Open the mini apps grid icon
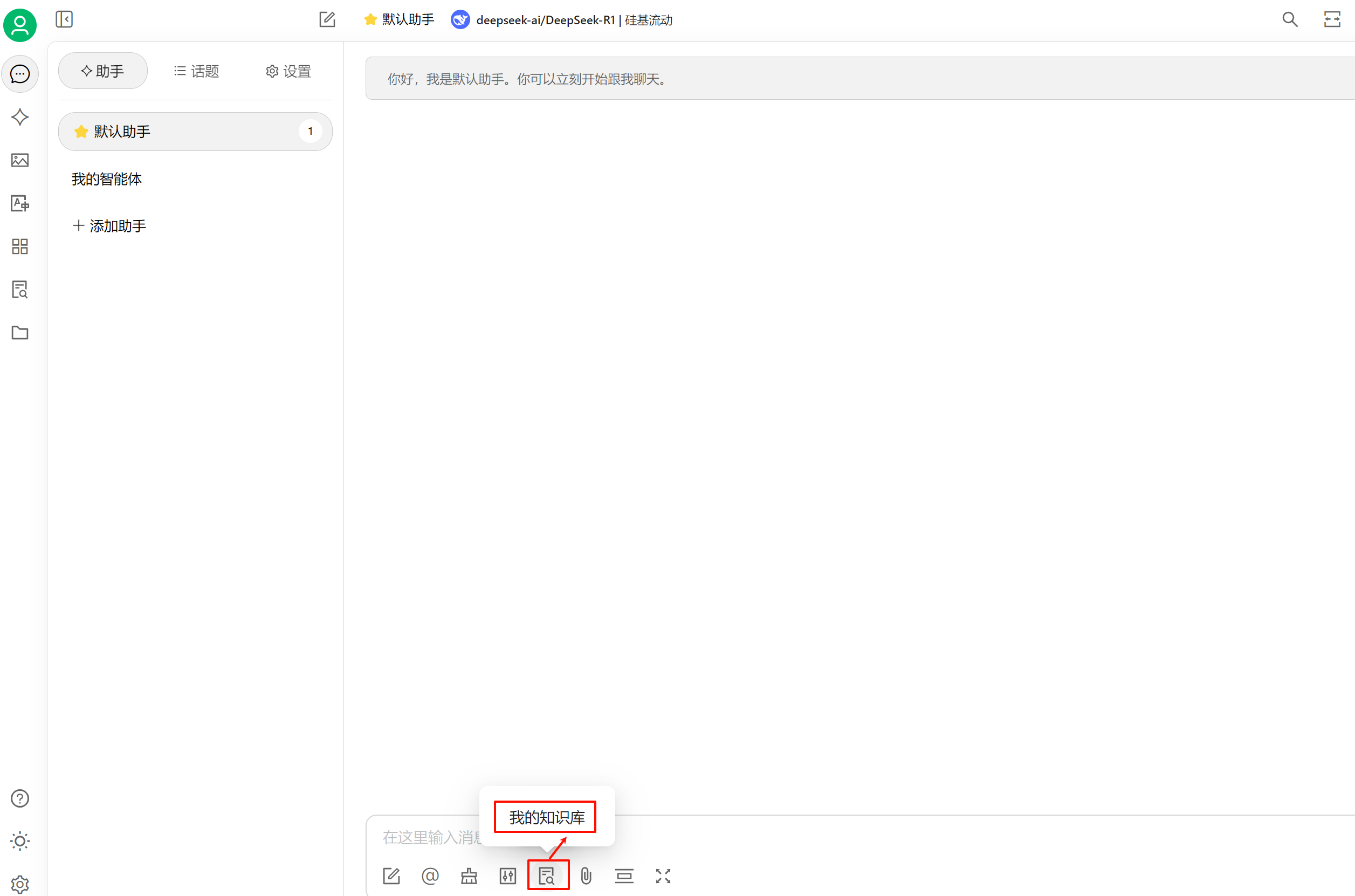This screenshot has width=1355, height=896. (20, 246)
